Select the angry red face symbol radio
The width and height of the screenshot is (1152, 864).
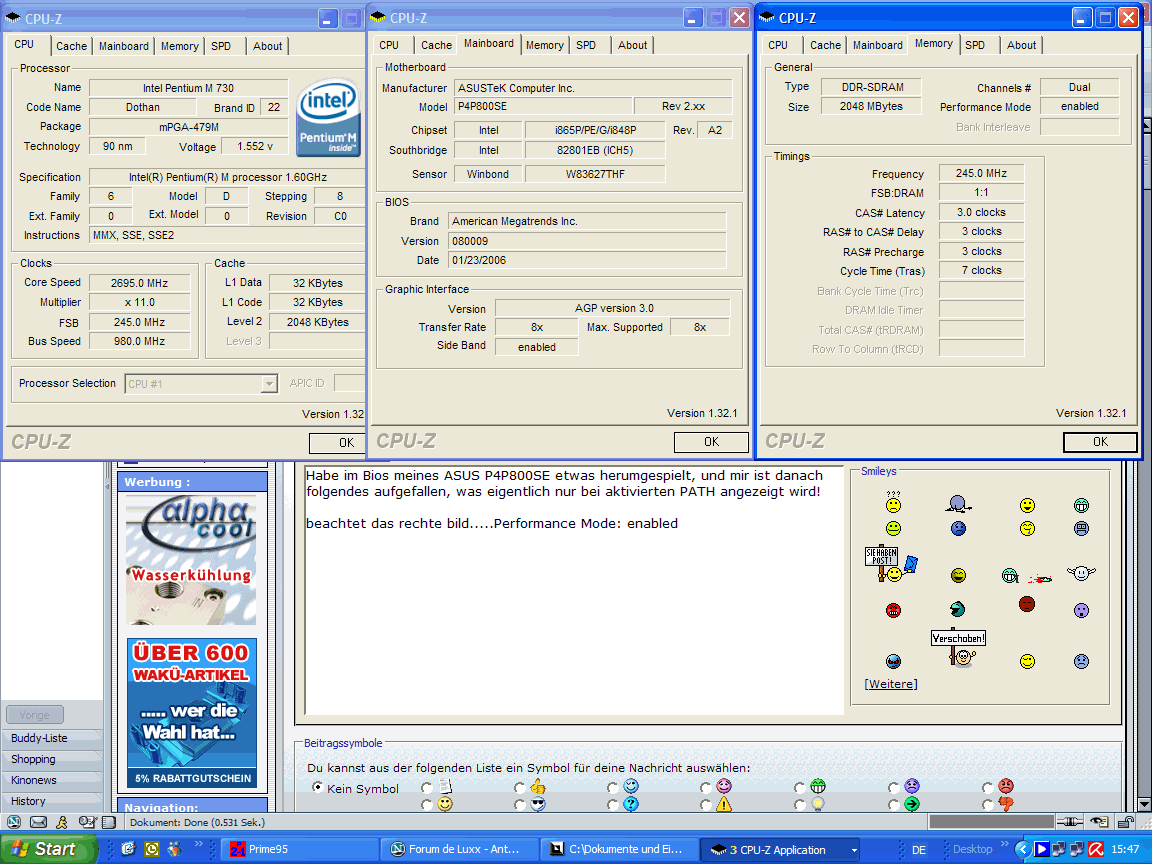tap(988, 788)
